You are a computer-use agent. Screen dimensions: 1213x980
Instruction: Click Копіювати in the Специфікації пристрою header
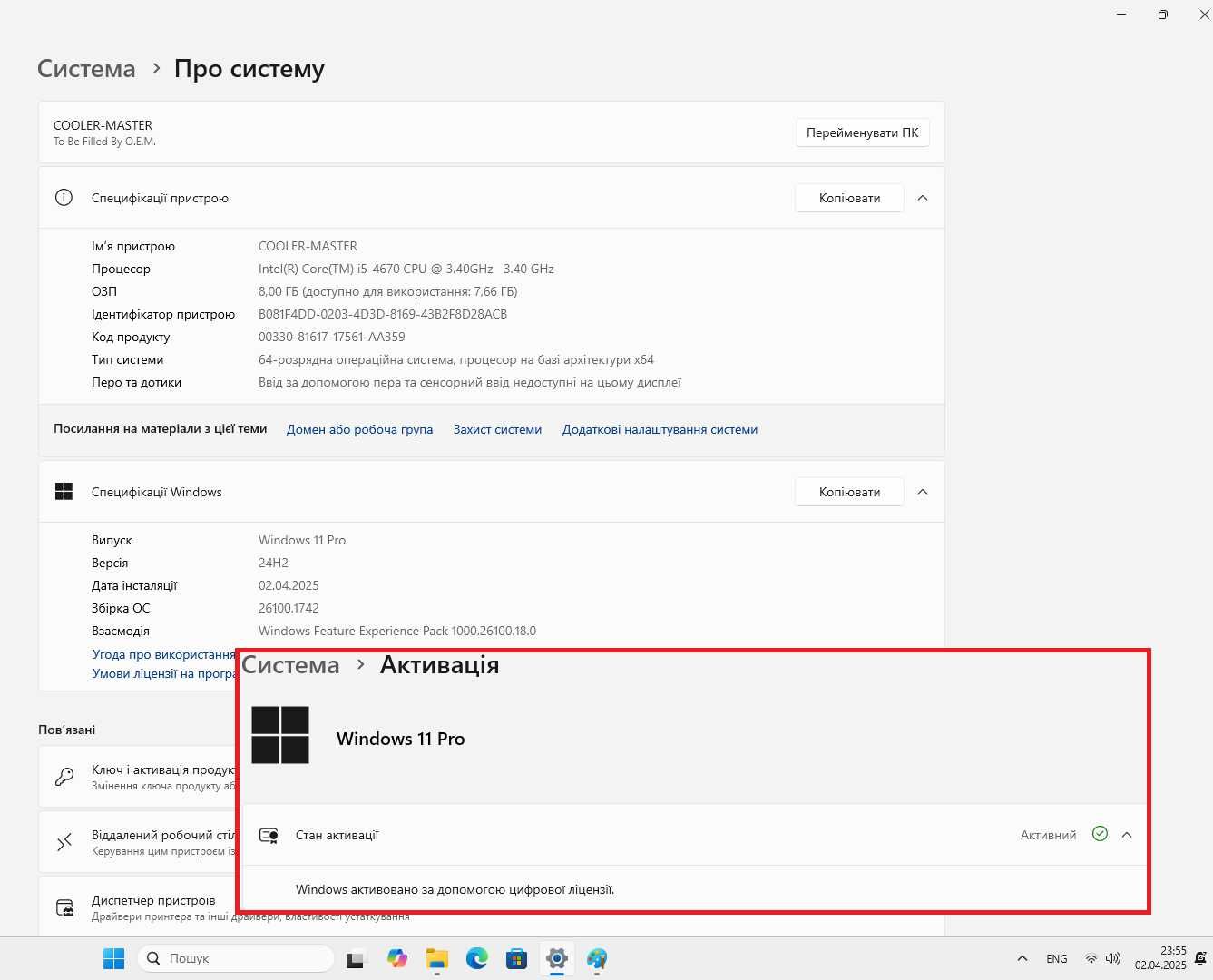(x=849, y=198)
